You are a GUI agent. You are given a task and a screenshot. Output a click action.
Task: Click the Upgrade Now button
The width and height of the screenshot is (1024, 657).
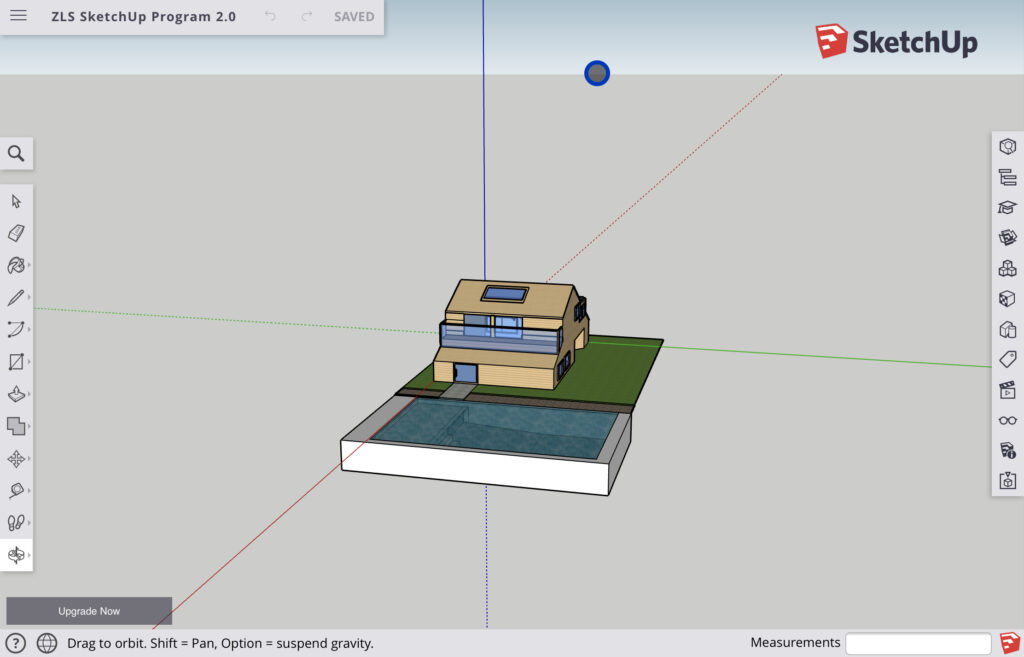pos(89,611)
